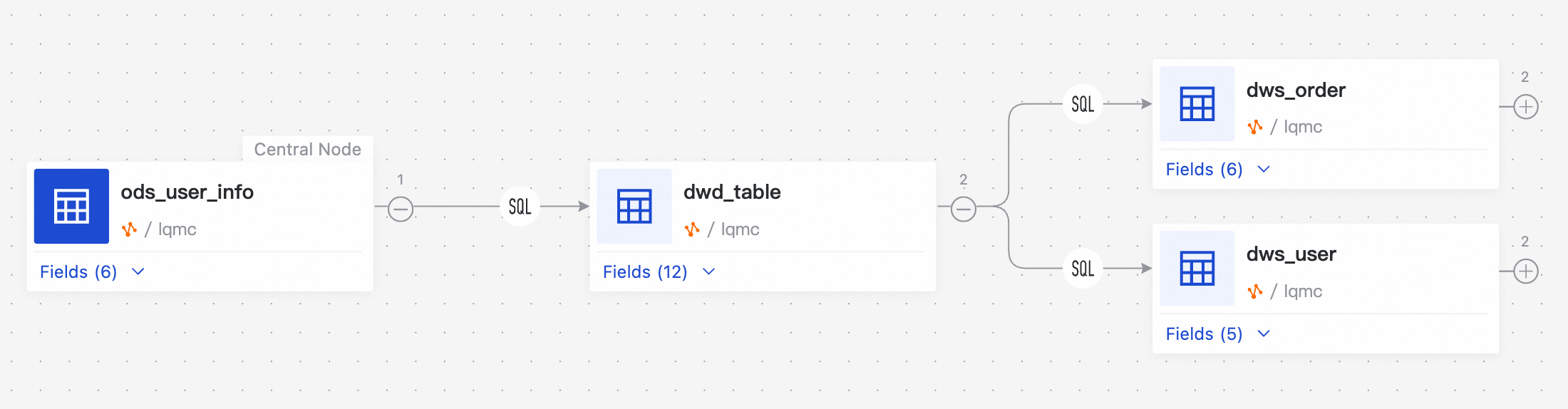
Task: Click orange engine icon under dwd_table
Action: pyautogui.click(x=692, y=229)
